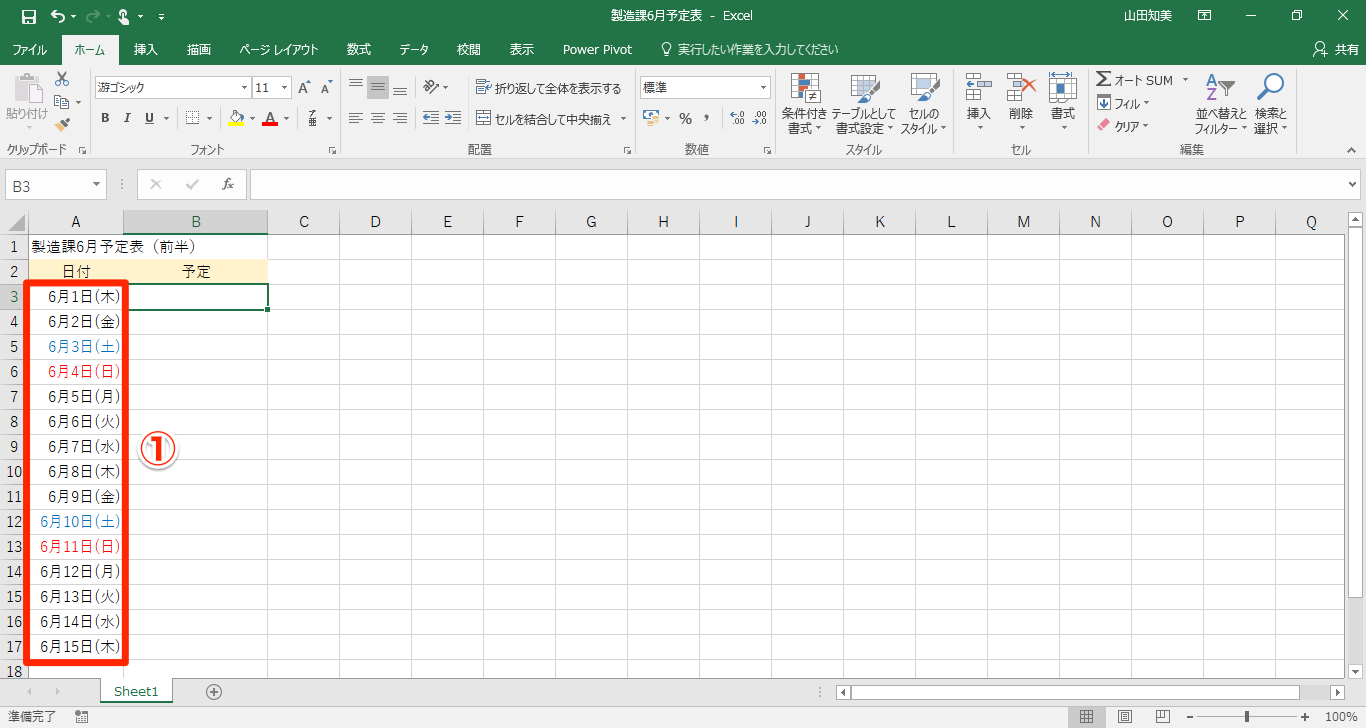
Task: Toggle italic formatting
Action: click(x=127, y=118)
